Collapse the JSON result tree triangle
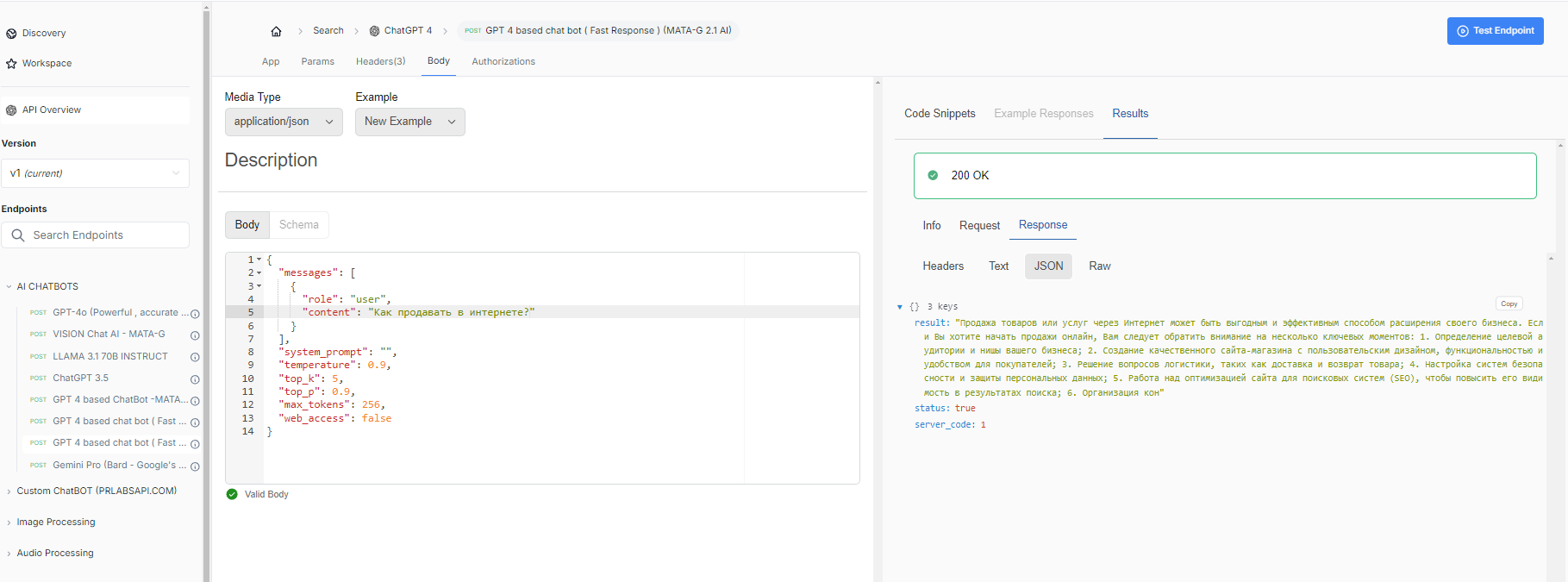 [900, 307]
